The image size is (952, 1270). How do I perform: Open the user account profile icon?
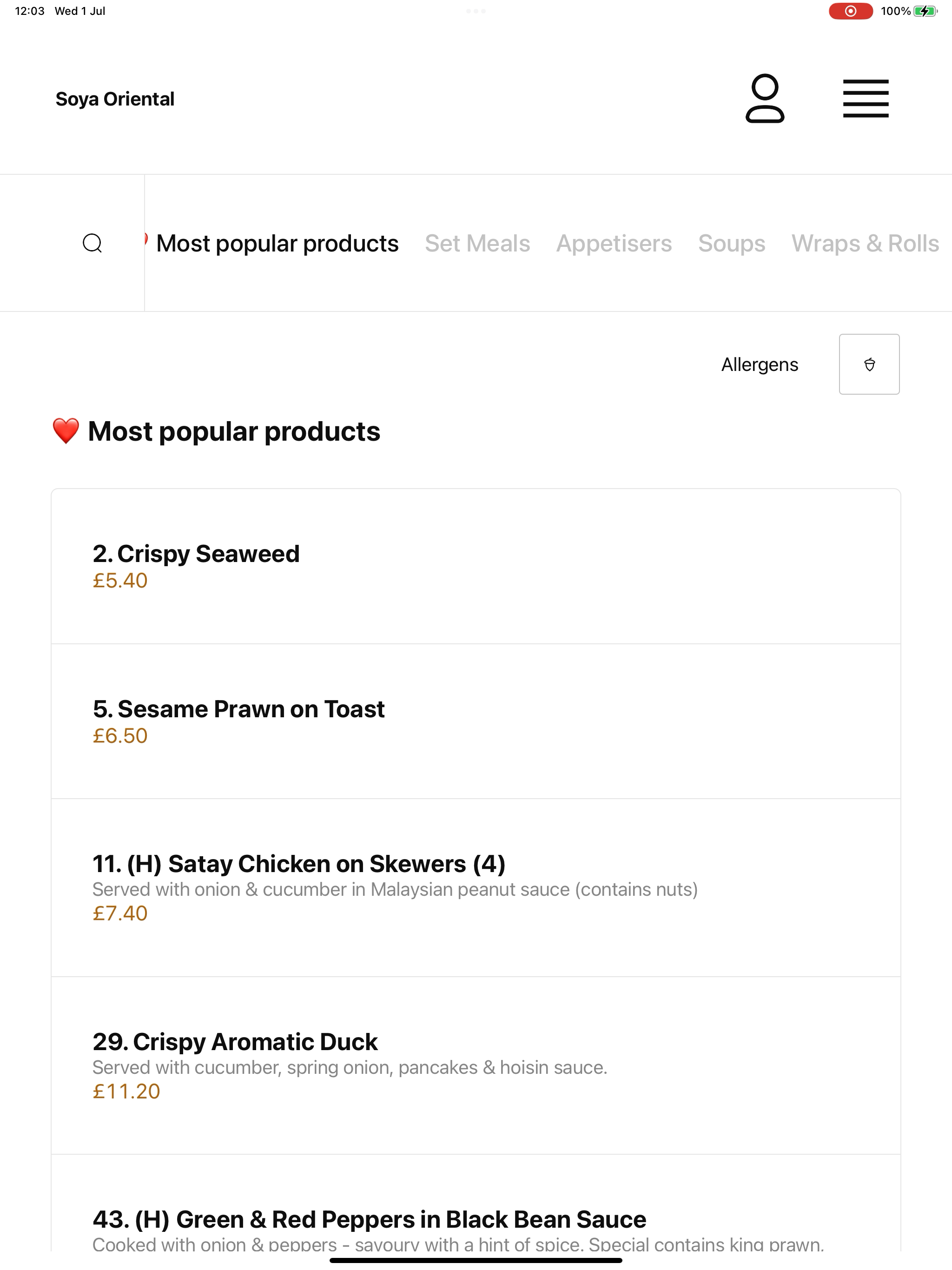tap(764, 98)
